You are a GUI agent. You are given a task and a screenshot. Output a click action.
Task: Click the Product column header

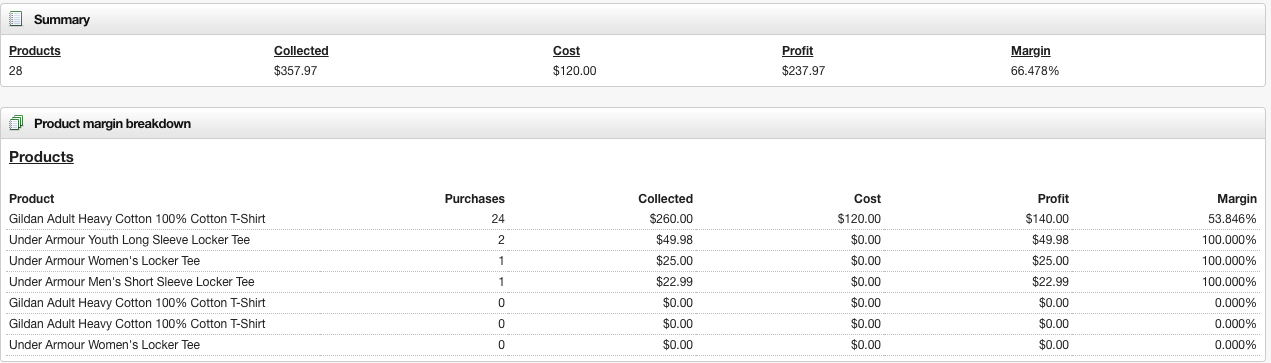(31, 199)
